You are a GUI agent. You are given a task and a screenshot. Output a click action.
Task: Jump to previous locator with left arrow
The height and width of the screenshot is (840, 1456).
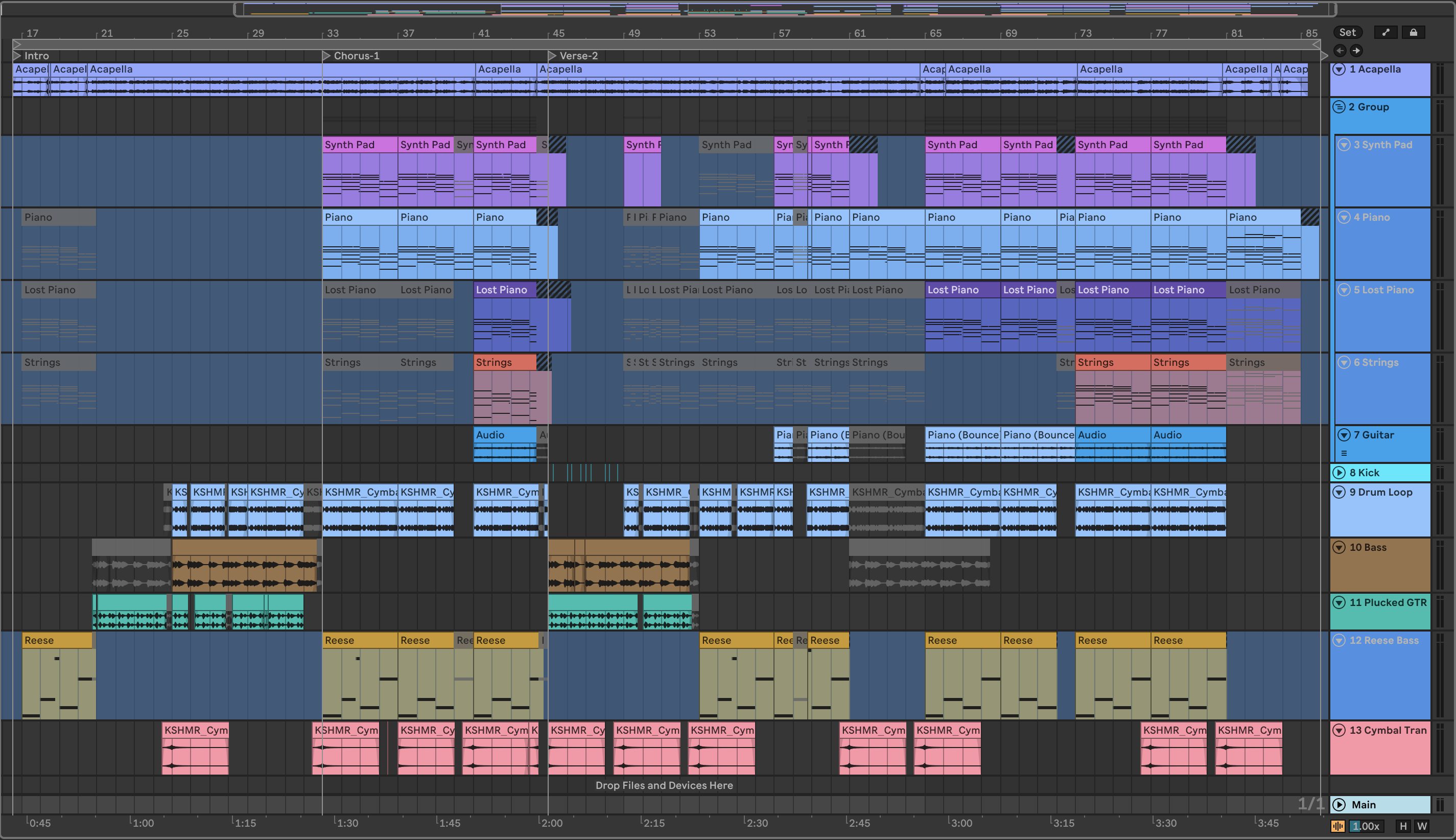click(1340, 50)
